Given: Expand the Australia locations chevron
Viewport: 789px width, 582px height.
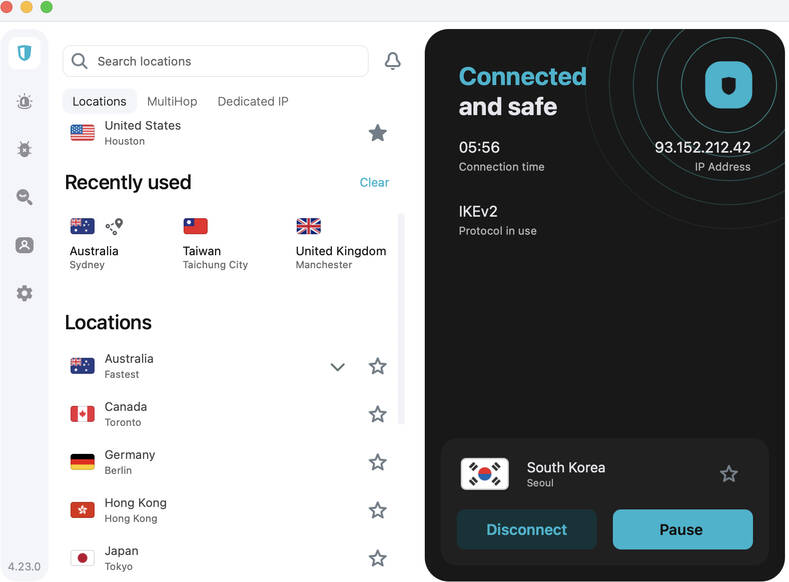Looking at the screenshot, I should pyautogui.click(x=337, y=367).
